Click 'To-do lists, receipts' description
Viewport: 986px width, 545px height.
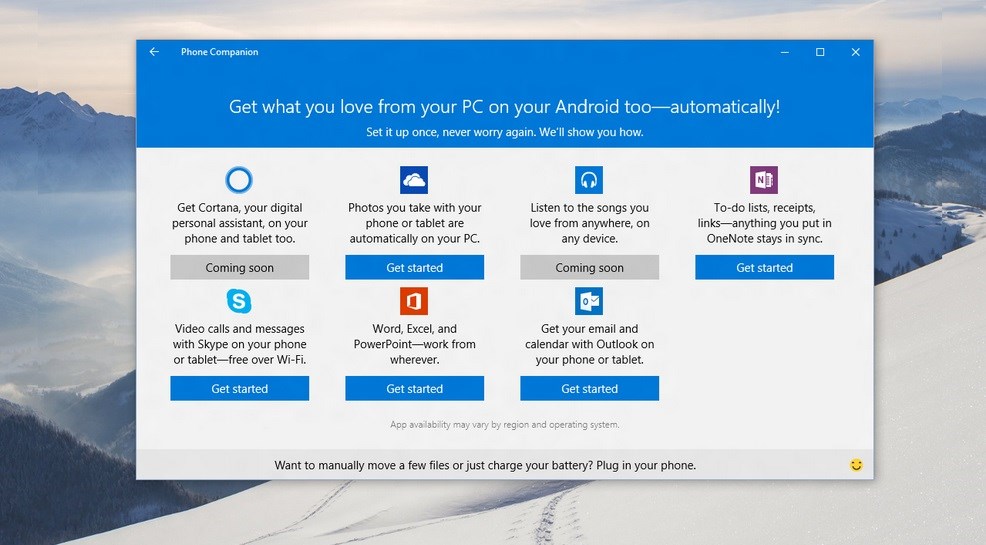[765, 223]
